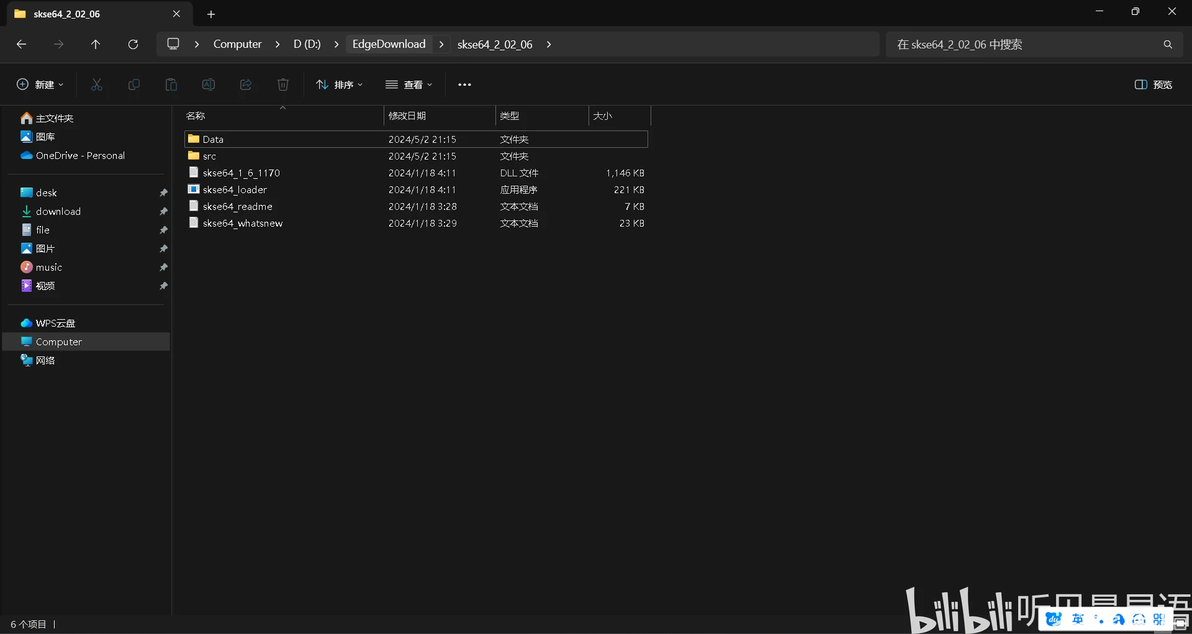
Task: Click the Paste clipboard icon
Action: tap(171, 84)
